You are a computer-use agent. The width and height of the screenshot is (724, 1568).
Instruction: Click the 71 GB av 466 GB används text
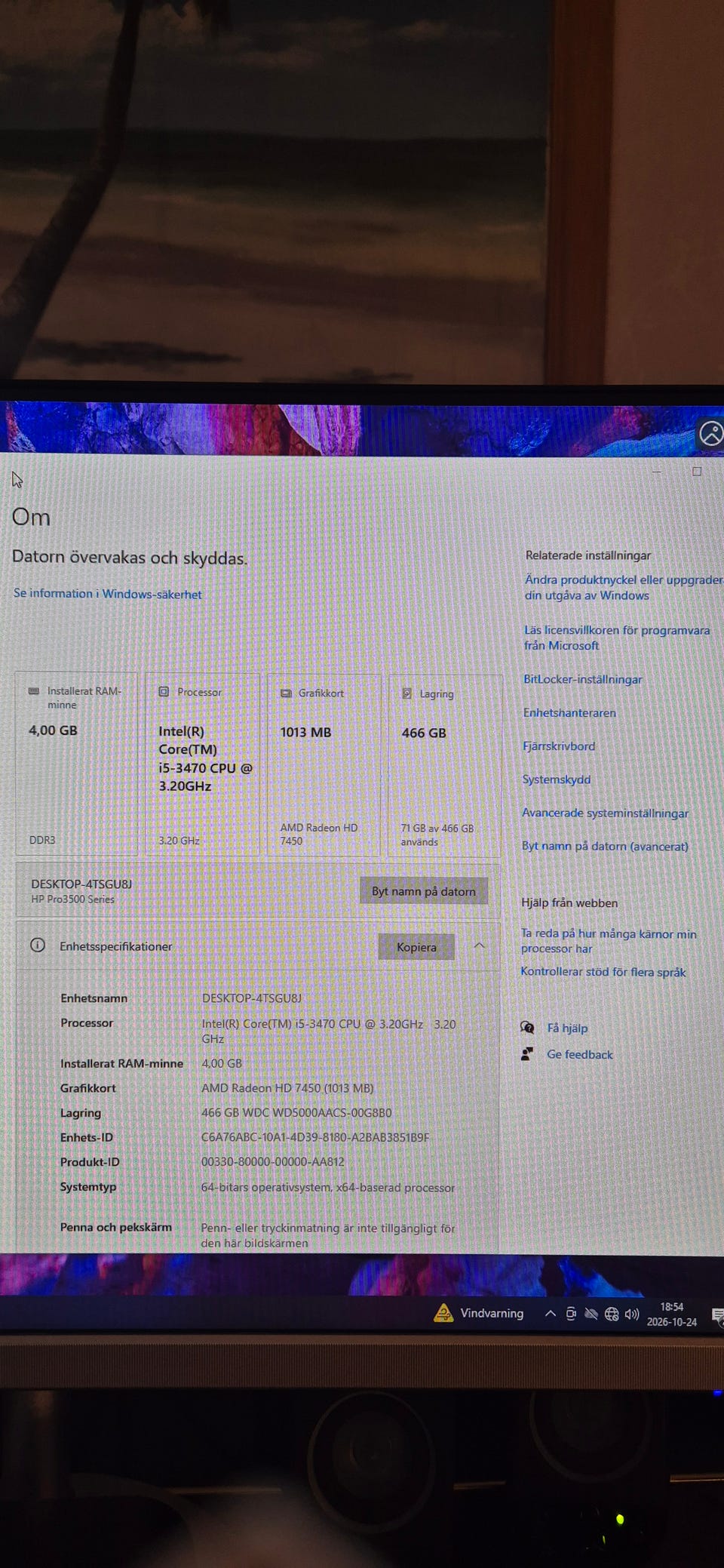tap(437, 835)
